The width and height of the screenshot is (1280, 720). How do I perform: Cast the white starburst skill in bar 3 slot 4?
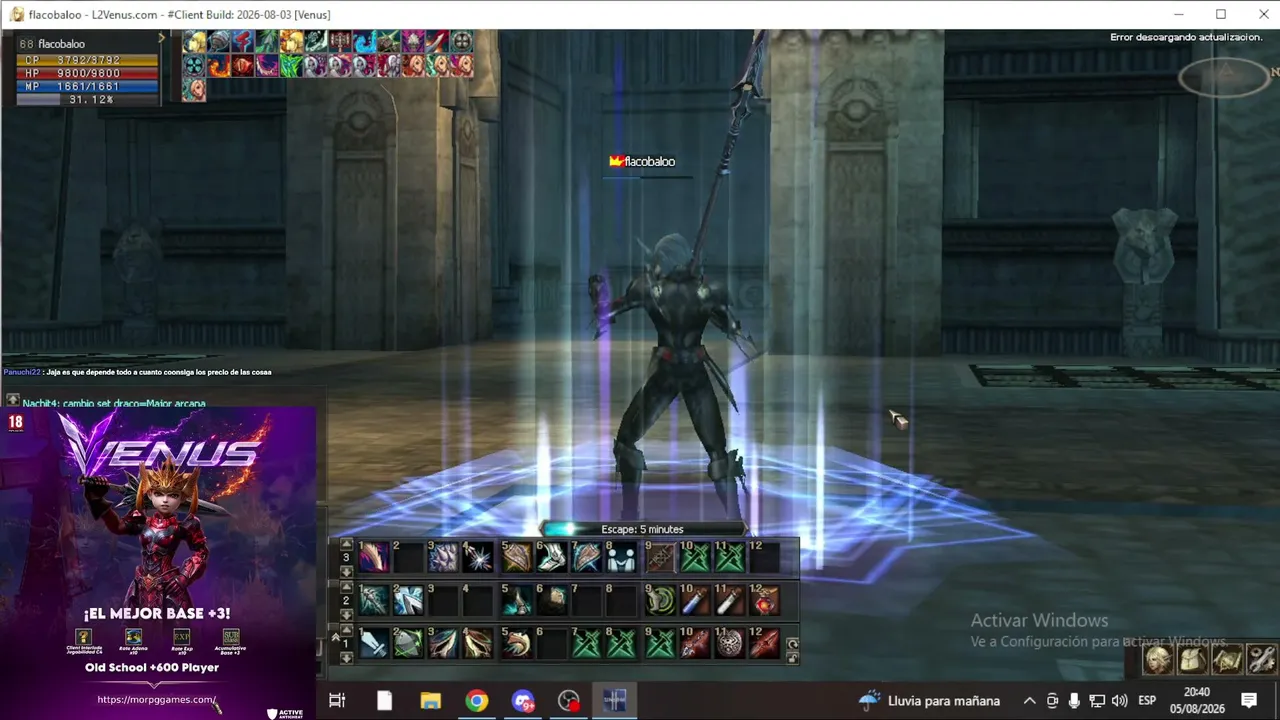point(478,557)
